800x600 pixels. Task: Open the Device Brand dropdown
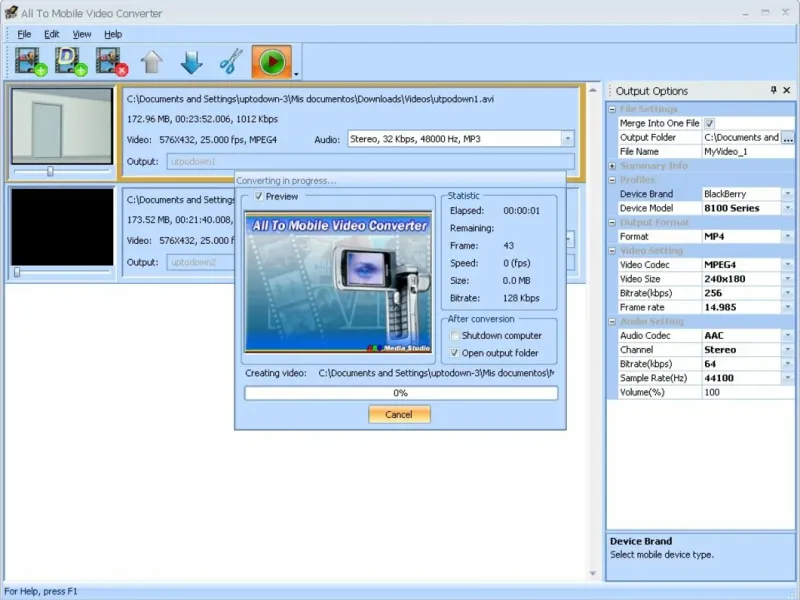tap(788, 194)
